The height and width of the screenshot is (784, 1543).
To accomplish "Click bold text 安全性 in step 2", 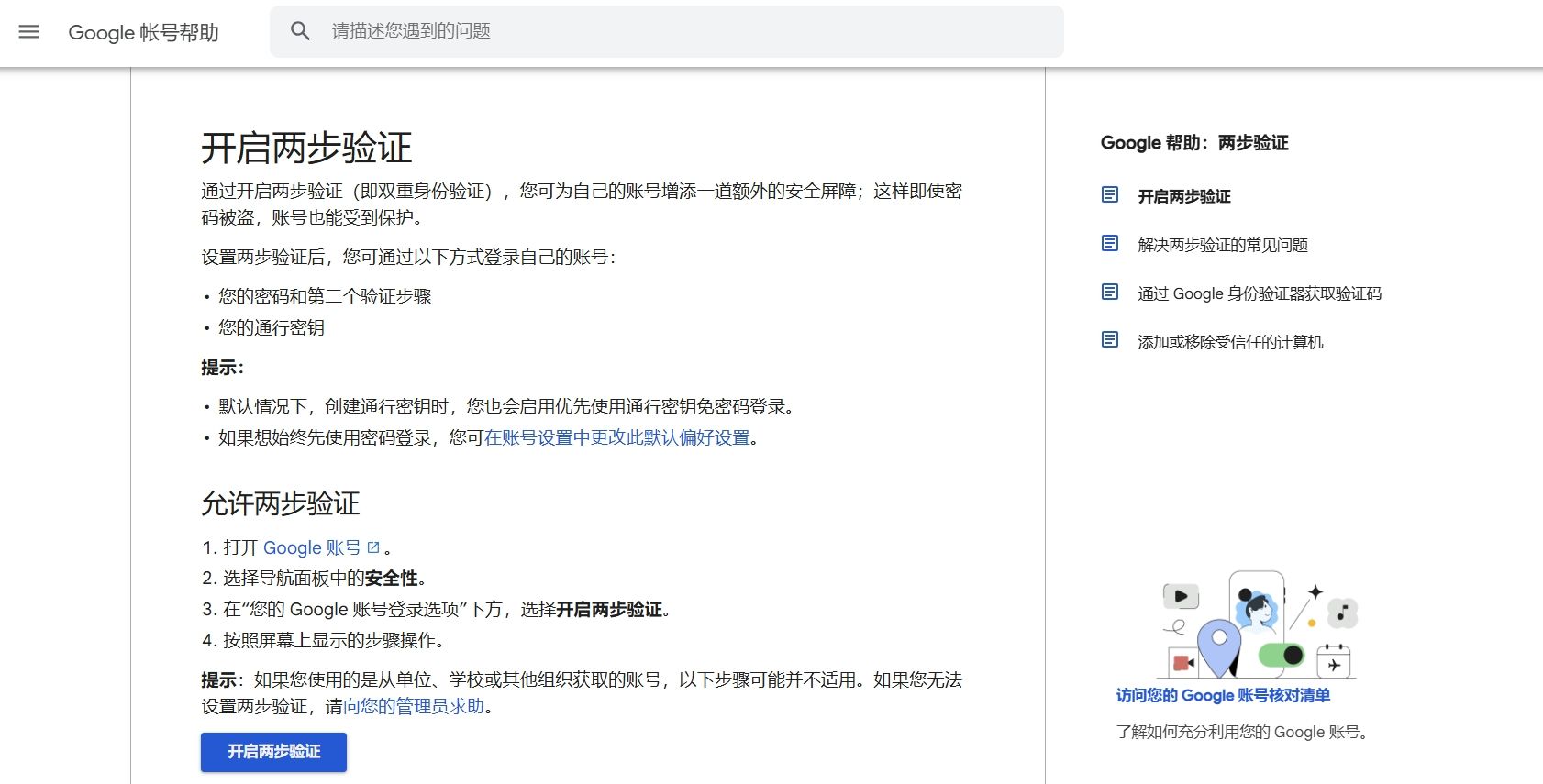I will [392, 579].
